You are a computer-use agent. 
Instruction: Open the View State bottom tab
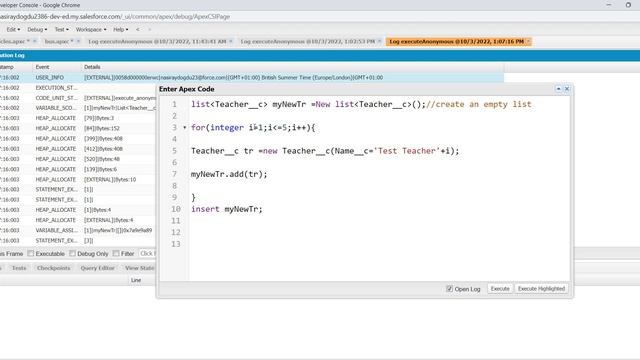click(139, 268)
